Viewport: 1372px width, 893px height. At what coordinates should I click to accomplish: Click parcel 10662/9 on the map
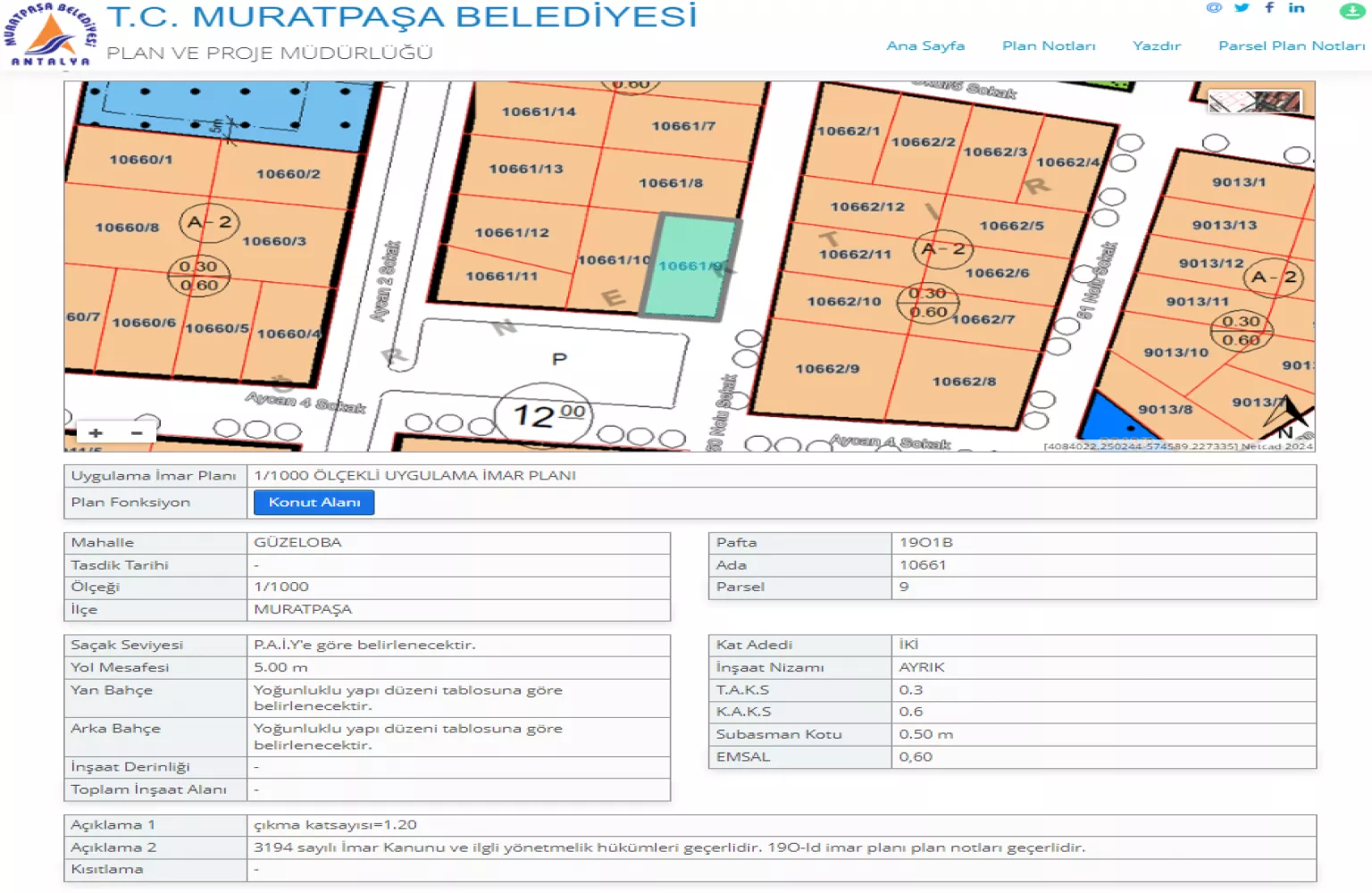827,369
